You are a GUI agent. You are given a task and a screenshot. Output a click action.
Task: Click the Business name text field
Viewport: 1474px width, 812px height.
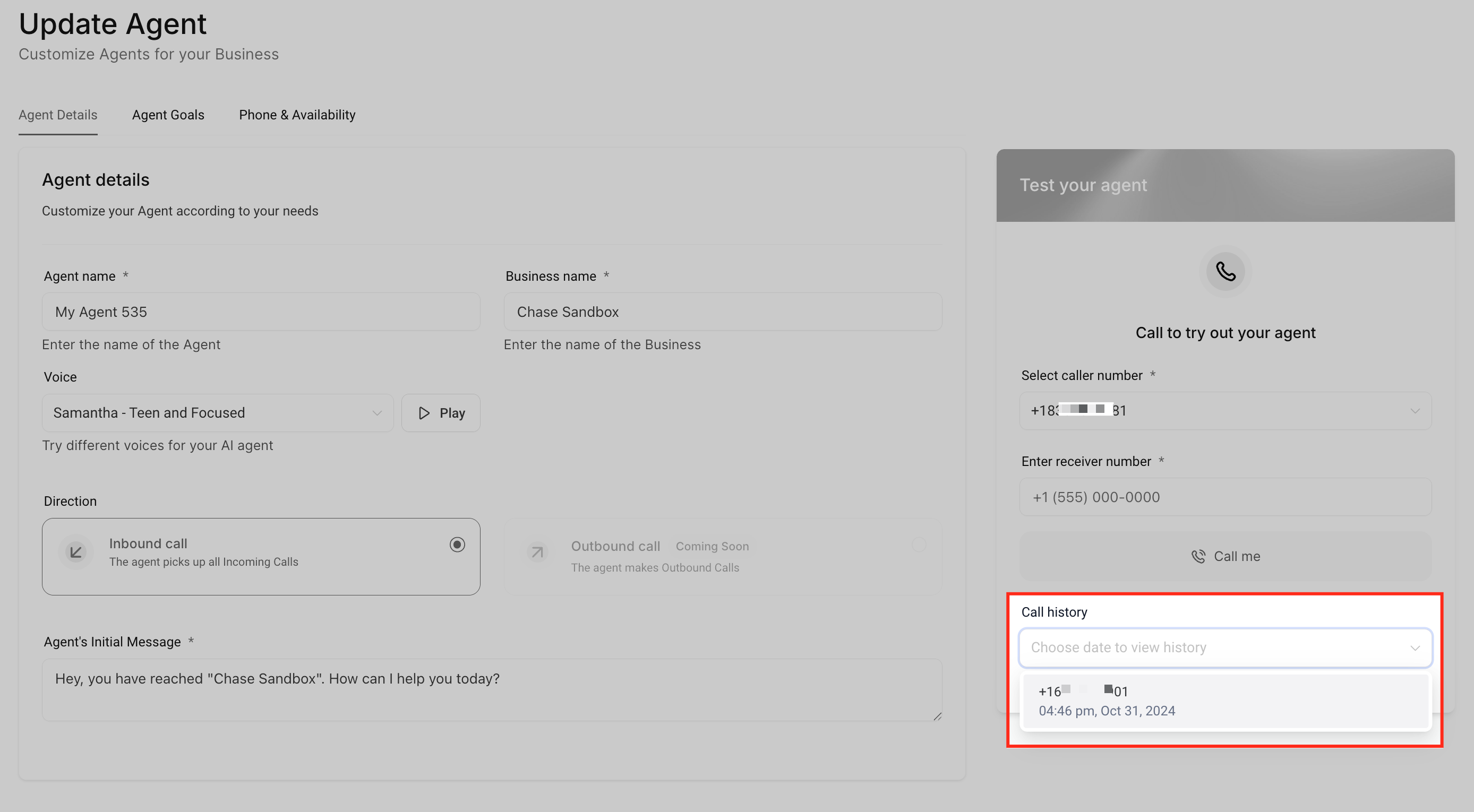(x=722, y=312)
